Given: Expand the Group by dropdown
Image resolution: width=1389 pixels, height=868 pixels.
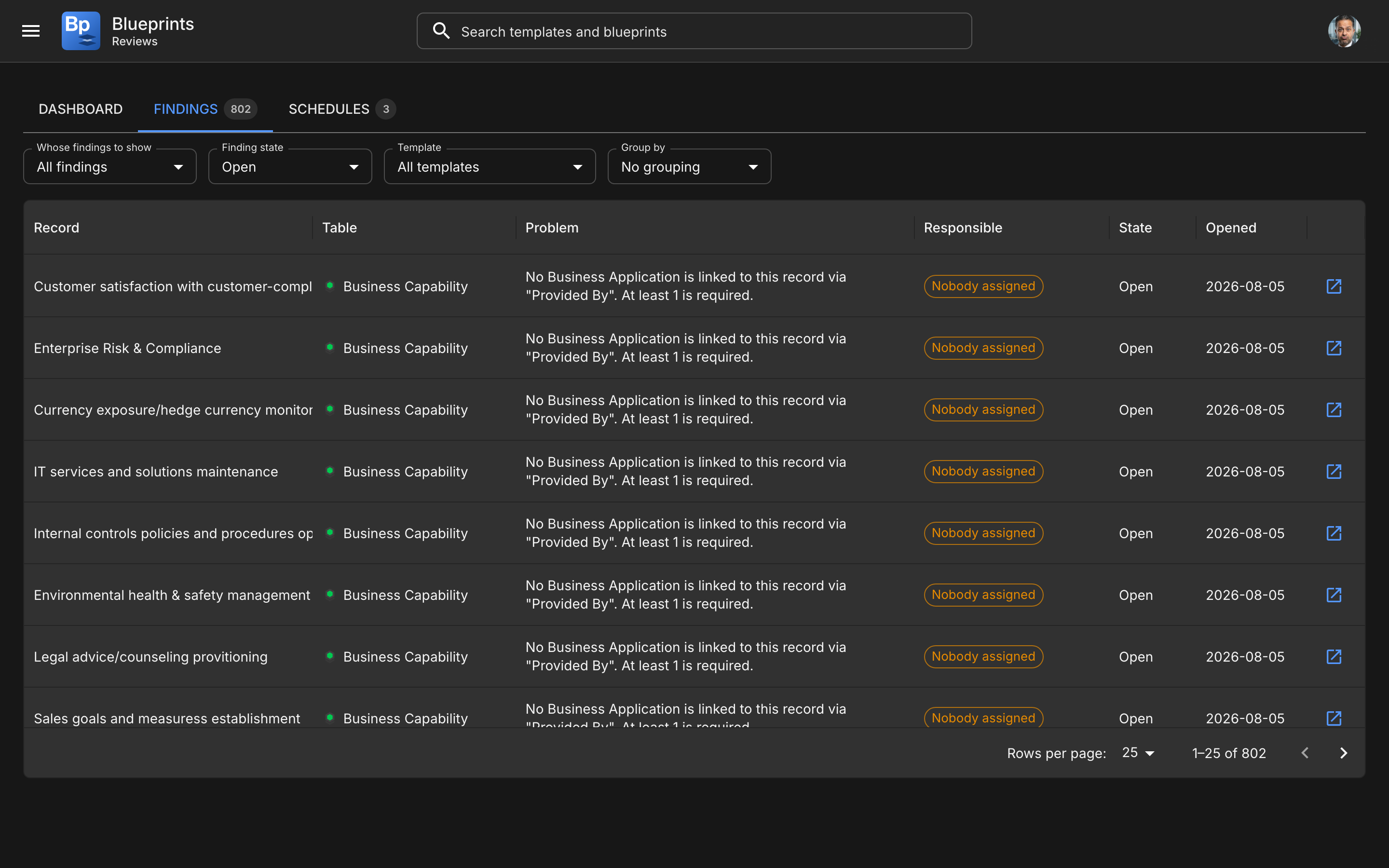Looking at the screenshot, I should (x=689, y=166).
